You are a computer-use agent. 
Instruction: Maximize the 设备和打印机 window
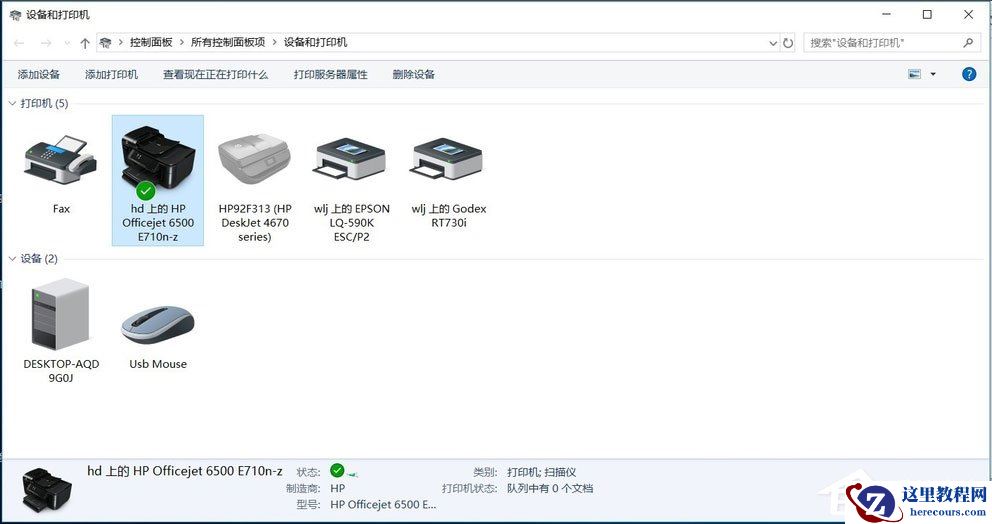[927, 14]
